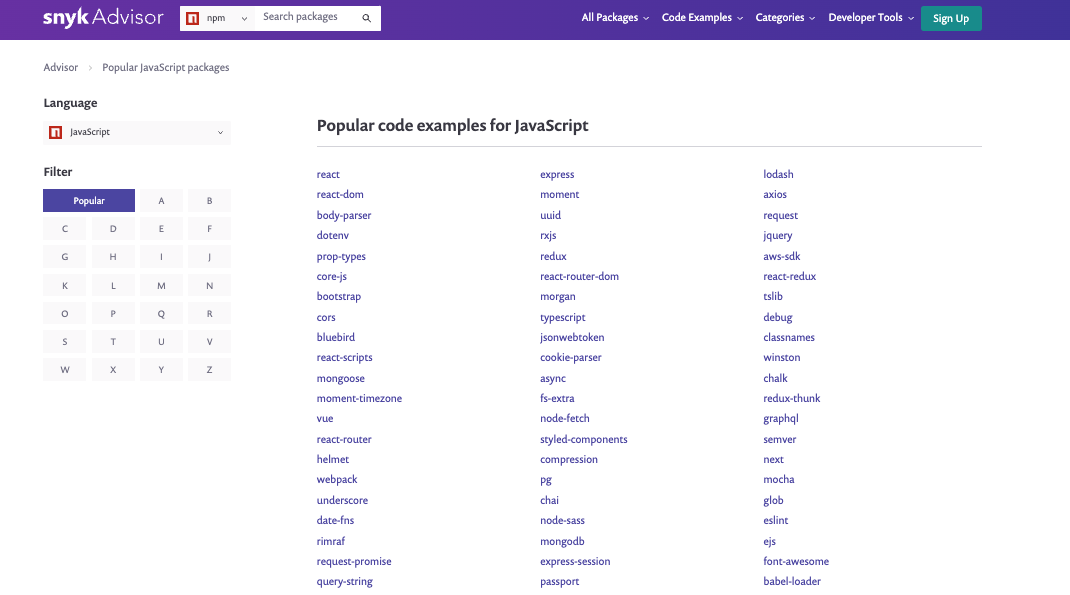Filter packages by letter S
The width and height of the screenshot is (1070, 595).
65,341
